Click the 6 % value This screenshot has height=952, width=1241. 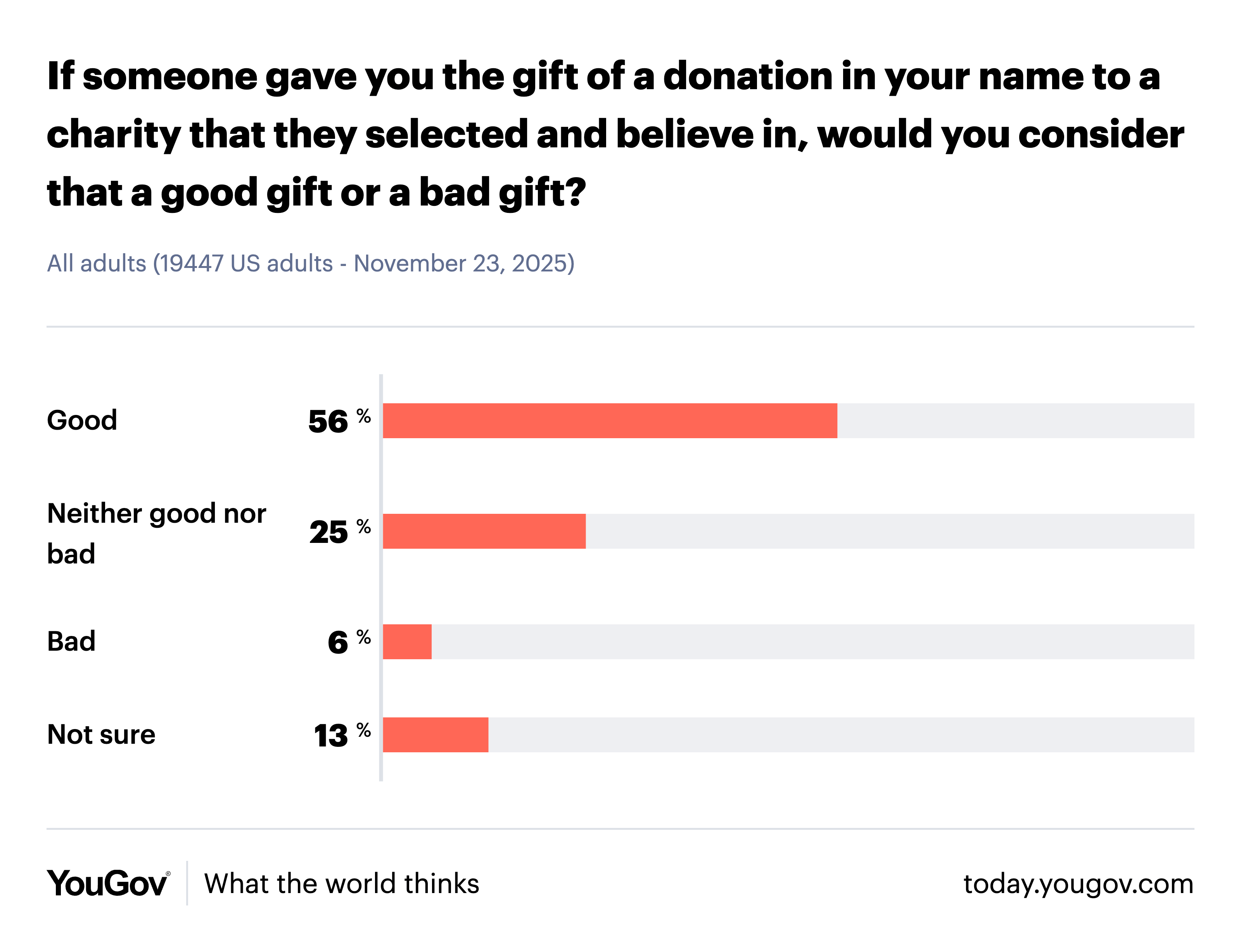(x=348, y=642)
